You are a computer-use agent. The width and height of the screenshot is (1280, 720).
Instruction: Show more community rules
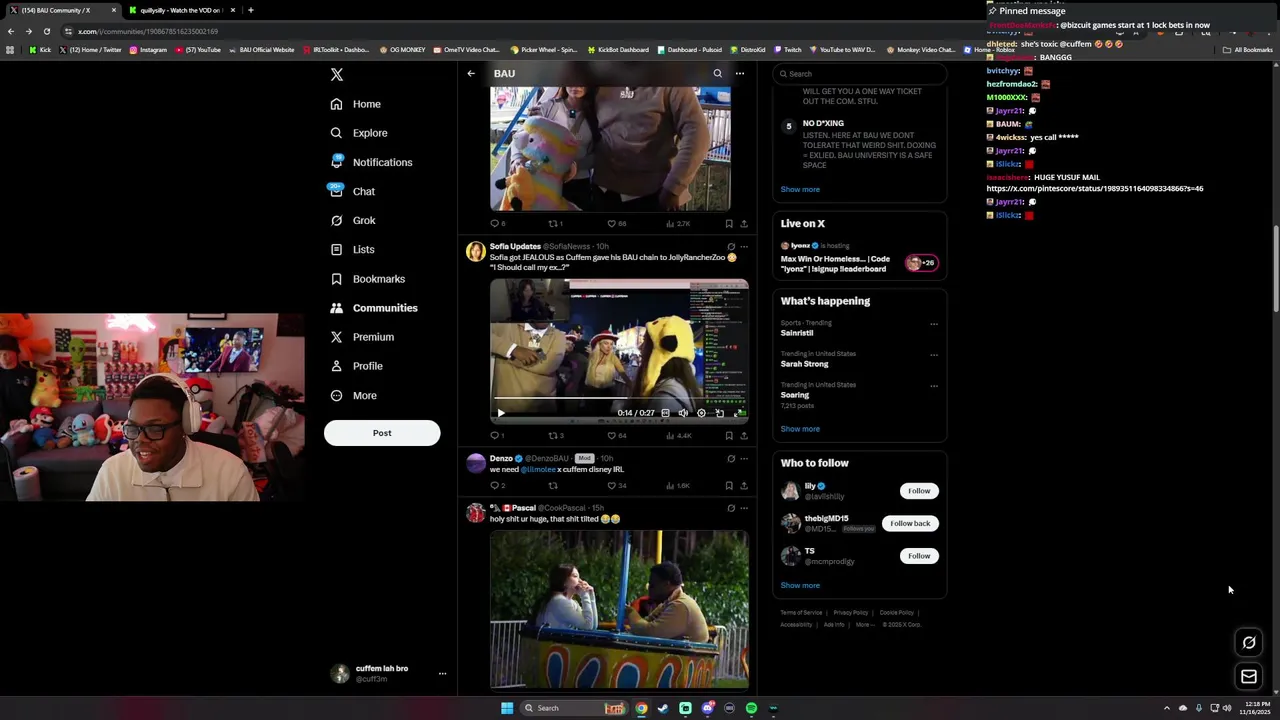click(x=800, y=189)
